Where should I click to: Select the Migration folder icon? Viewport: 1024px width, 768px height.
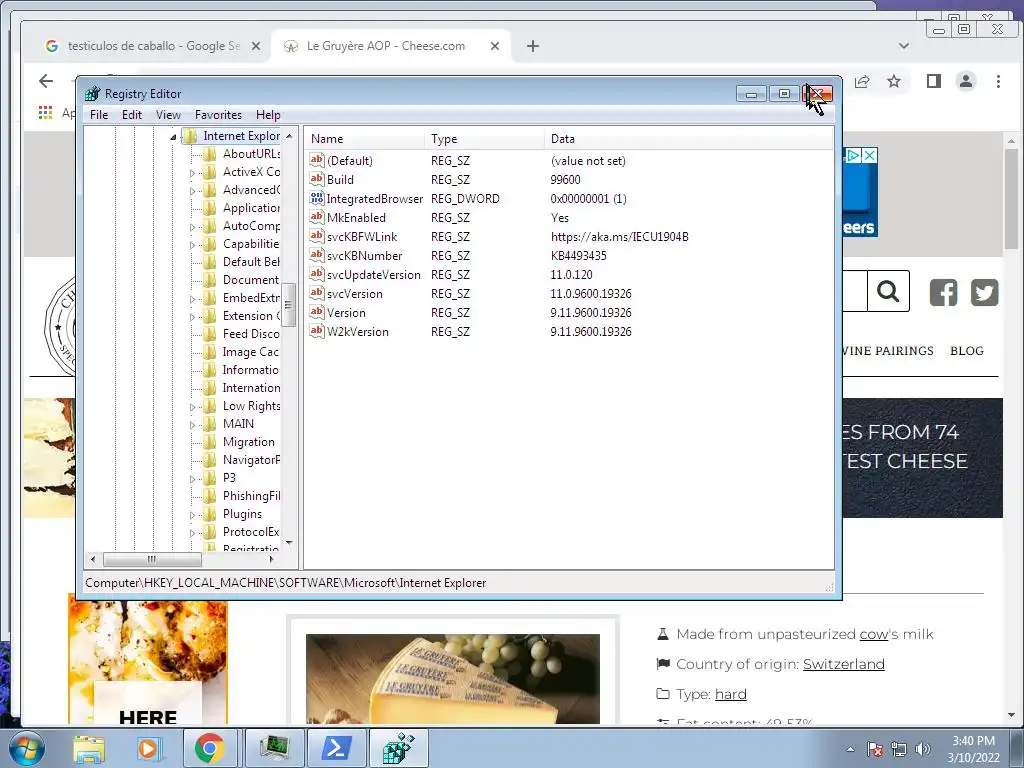click(x=210, y=442)
